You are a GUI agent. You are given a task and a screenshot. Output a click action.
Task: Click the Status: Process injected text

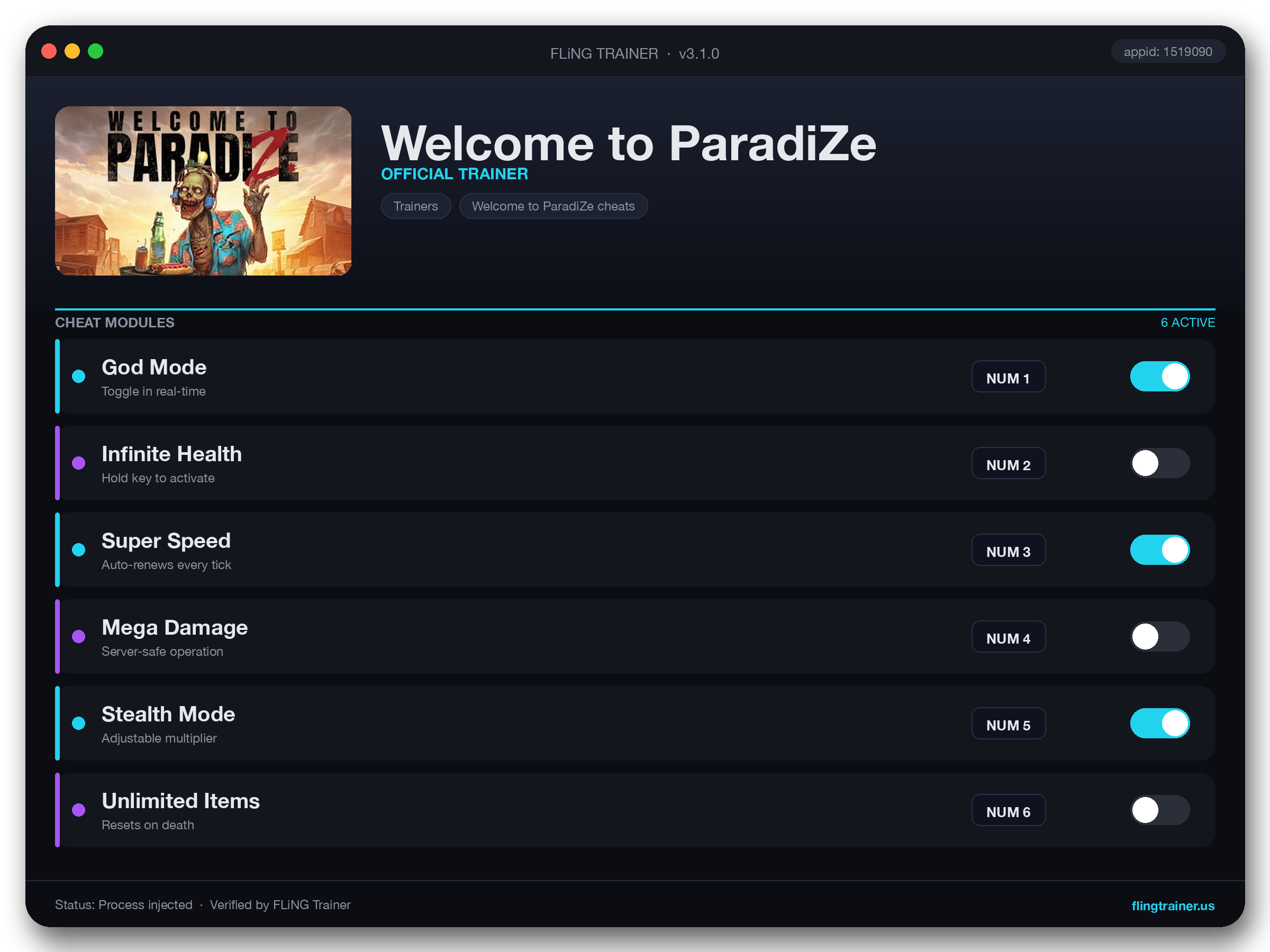click(124, 904)
